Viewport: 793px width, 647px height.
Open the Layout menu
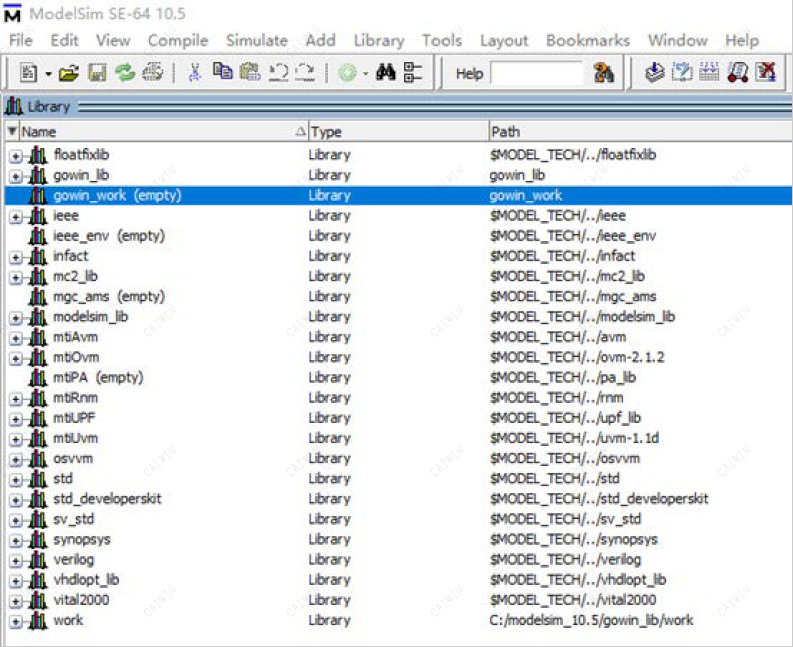pos(504,40)
